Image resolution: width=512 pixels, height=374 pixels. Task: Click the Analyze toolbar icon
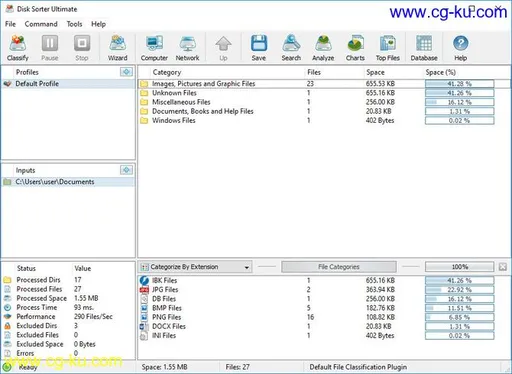pos(323,48)
